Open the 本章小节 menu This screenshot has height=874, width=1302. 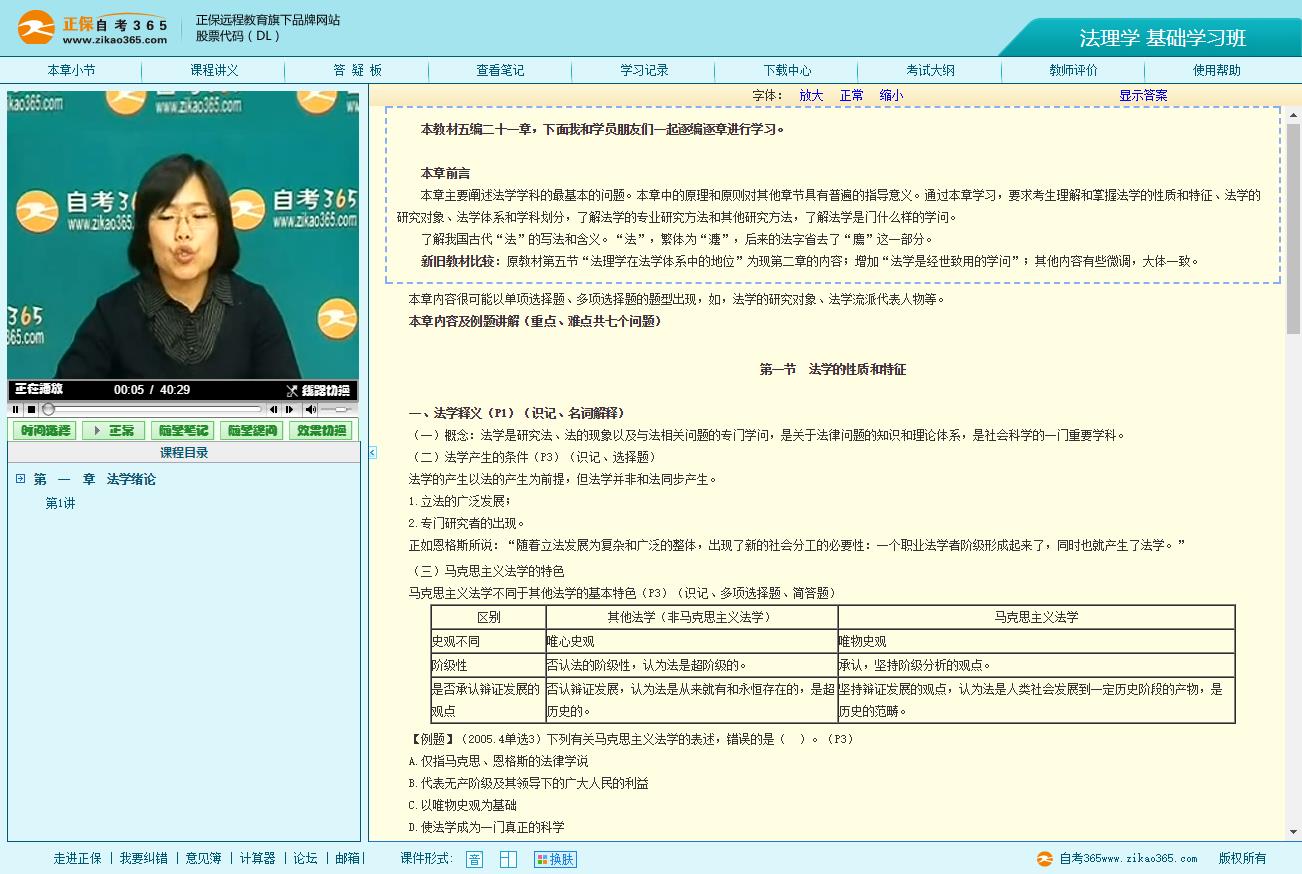(x=71, y=71)
